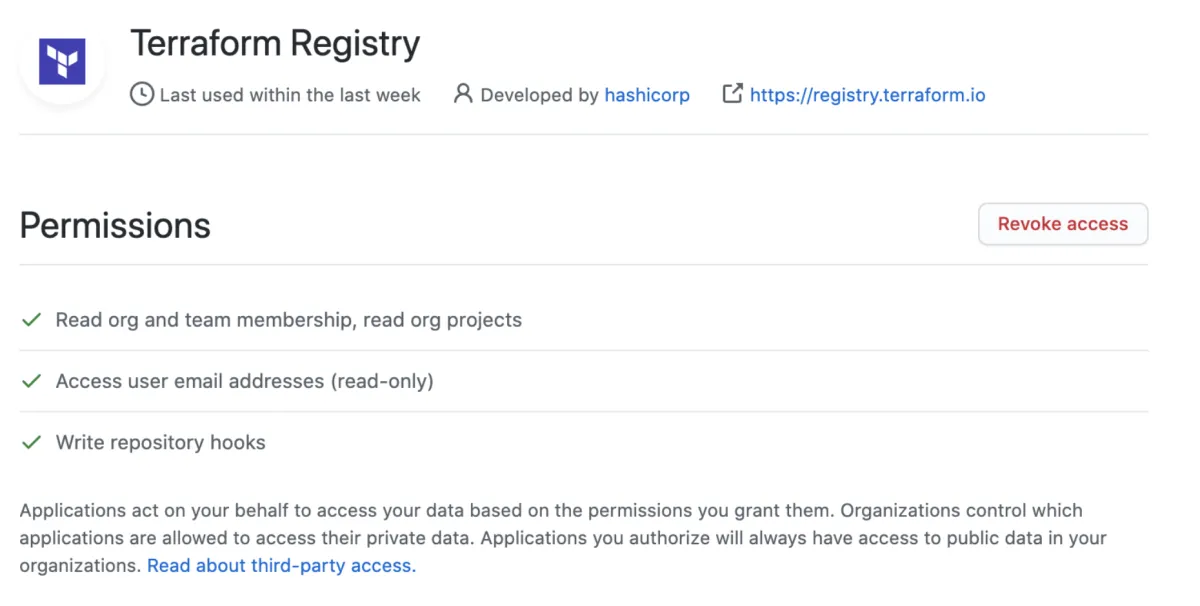Image resolution: width=1200 pixels, height=606 pixels.
Task: Select the 'Last used within the last week' text
Action: pos(290,95)
